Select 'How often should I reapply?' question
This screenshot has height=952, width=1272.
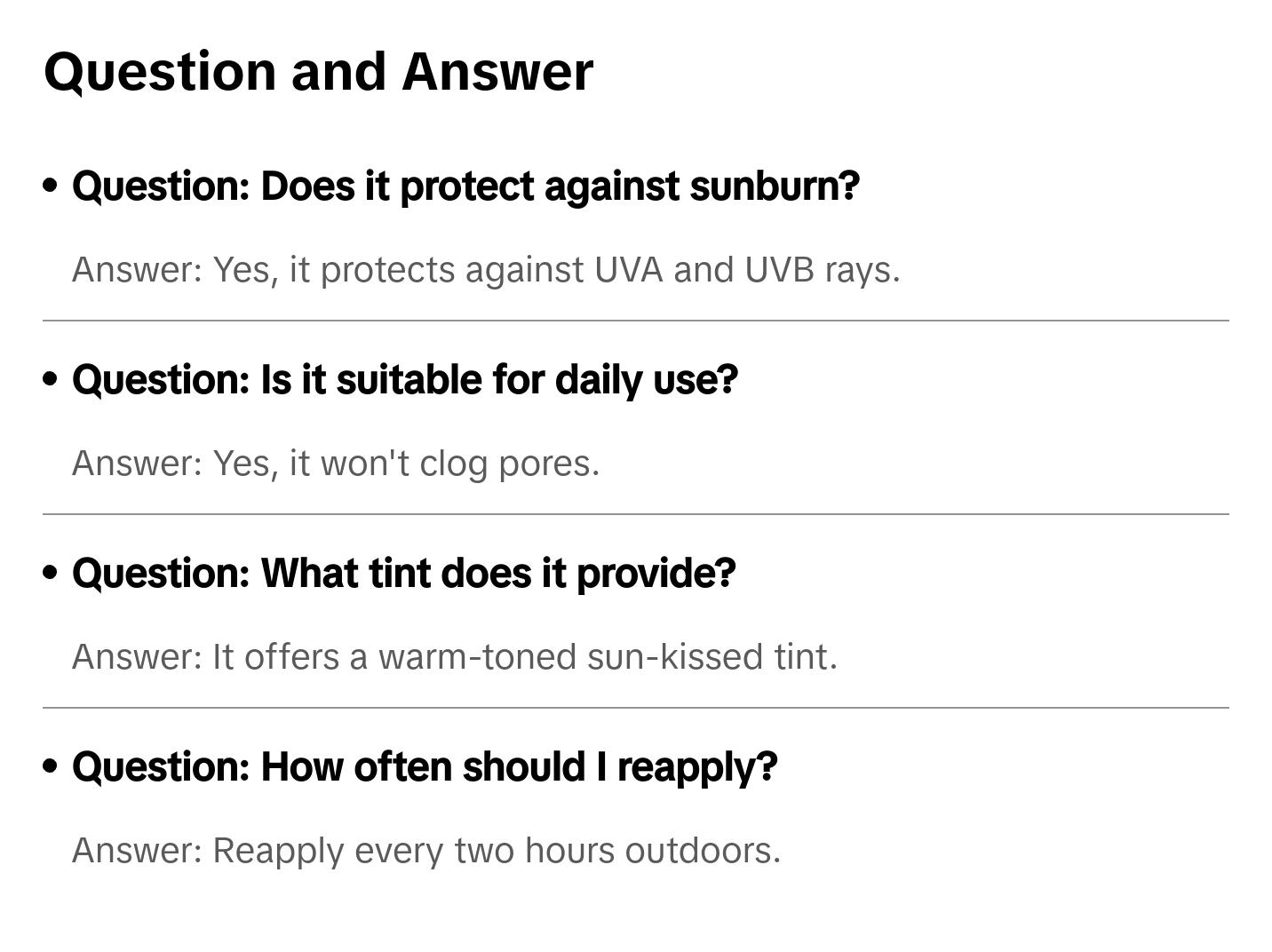point(425,767)
